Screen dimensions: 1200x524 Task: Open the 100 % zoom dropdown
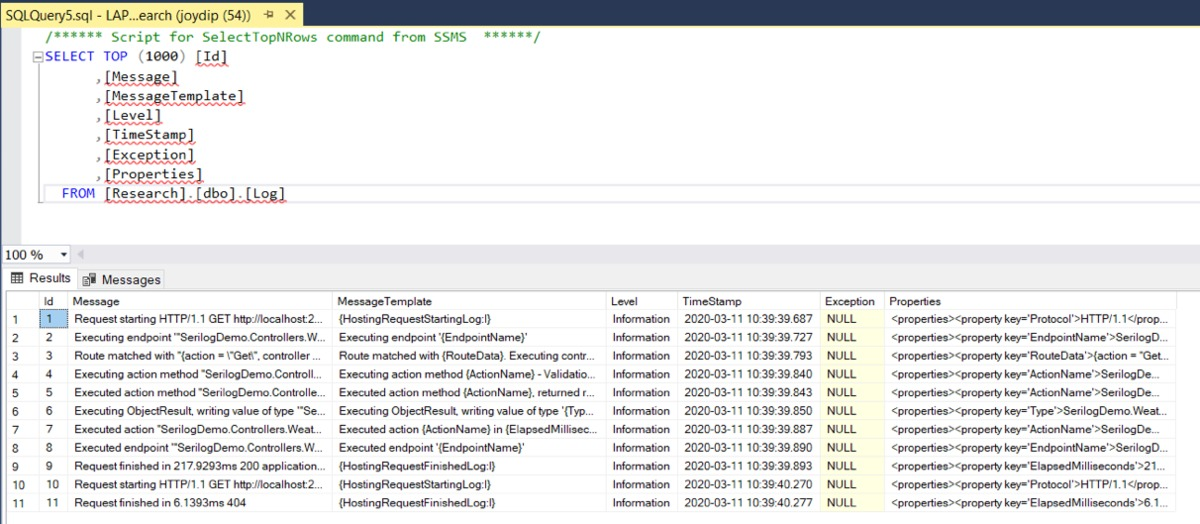point(64,255)
